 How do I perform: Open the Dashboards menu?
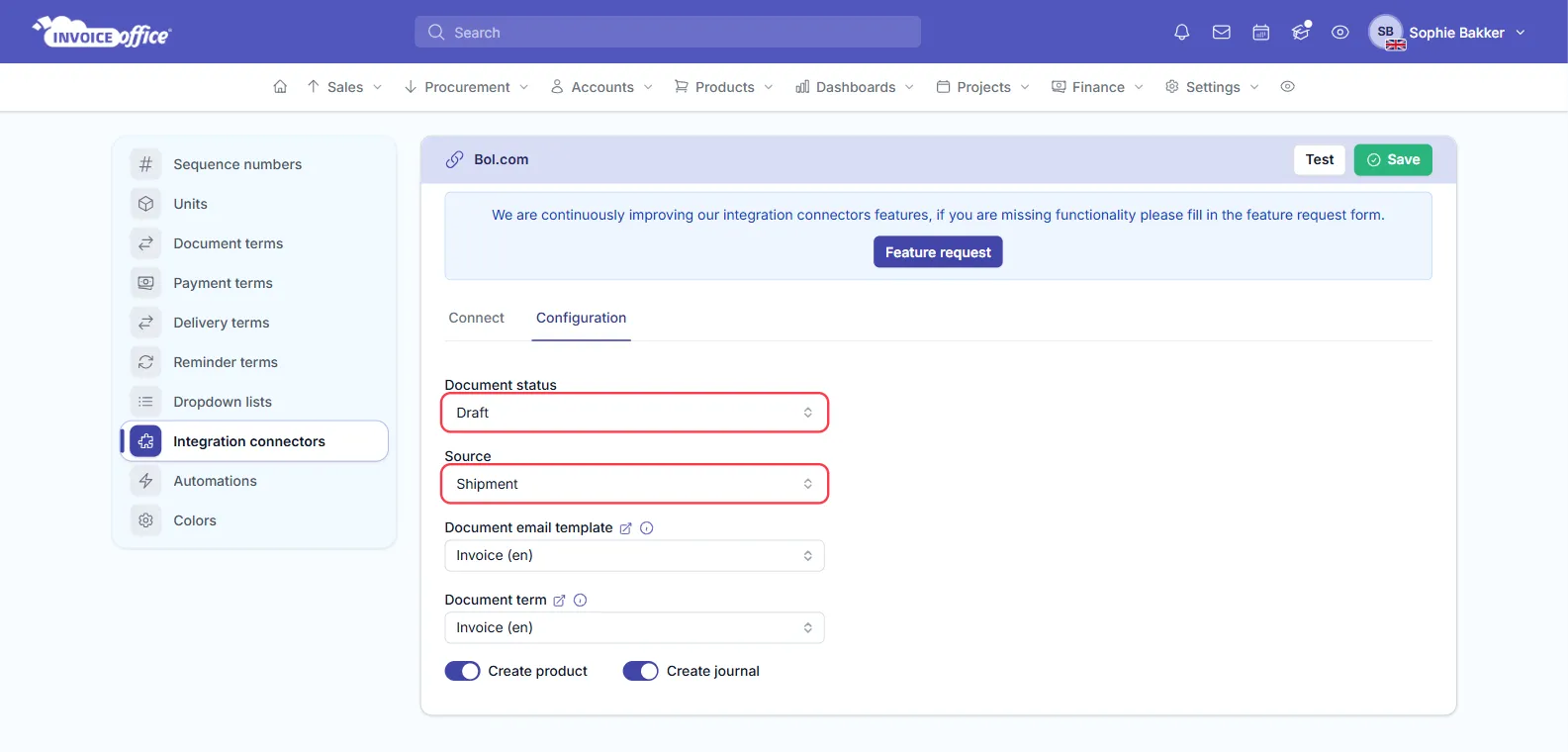(x=855, y=87)
